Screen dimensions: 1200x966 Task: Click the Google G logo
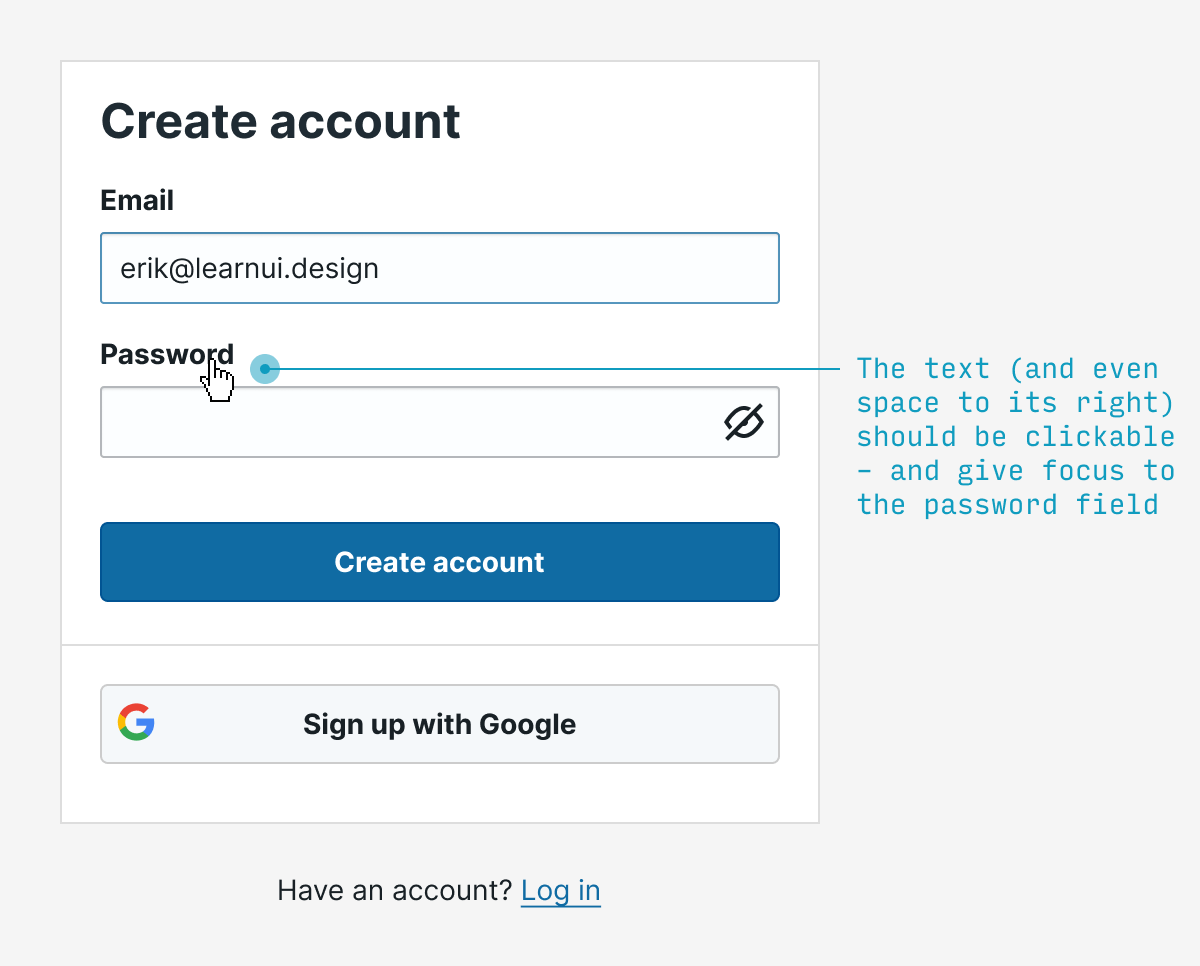point(136,722)
